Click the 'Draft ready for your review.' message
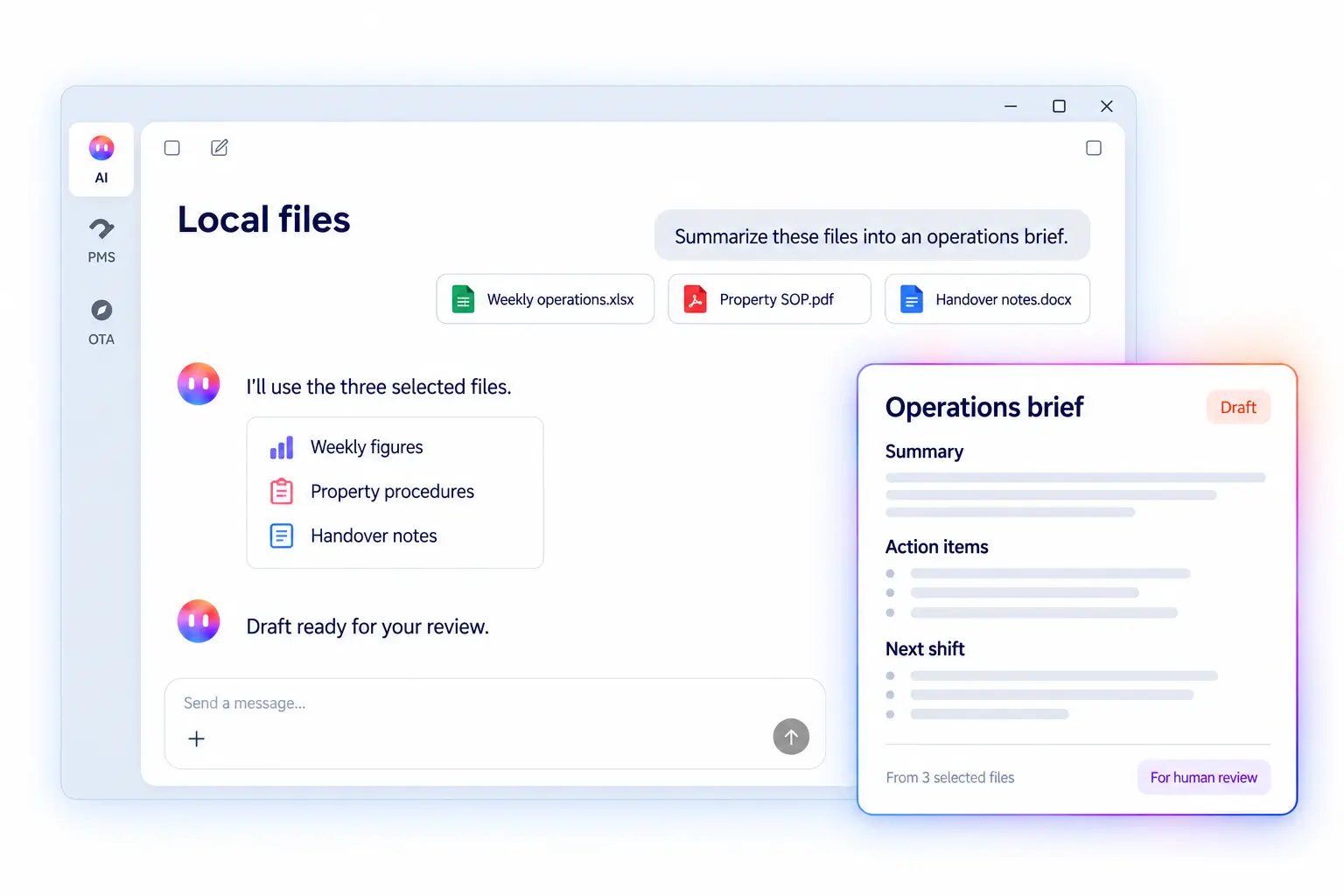 pyautogui.click(x=367, y=626)
